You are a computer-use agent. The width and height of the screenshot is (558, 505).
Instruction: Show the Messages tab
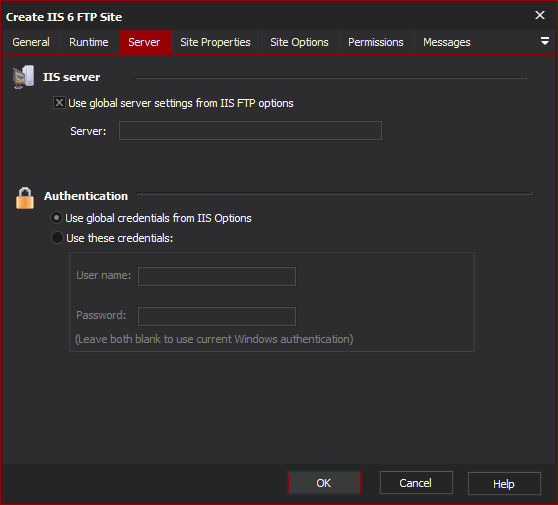[447, 42]
